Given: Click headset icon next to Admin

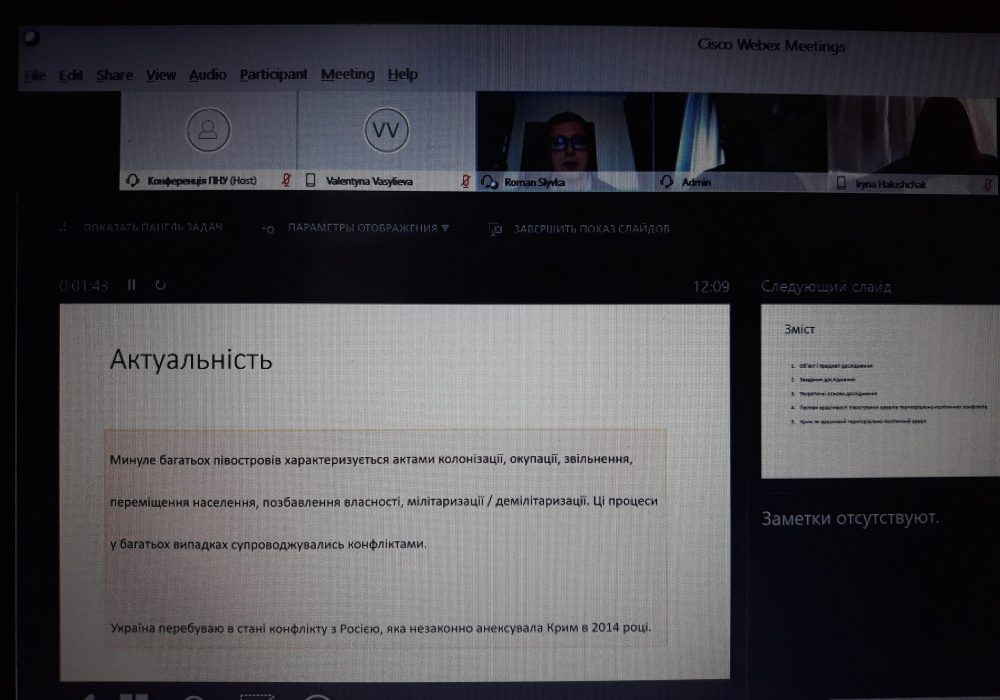Looking at the screenshot, I should (x=667, y=182).
